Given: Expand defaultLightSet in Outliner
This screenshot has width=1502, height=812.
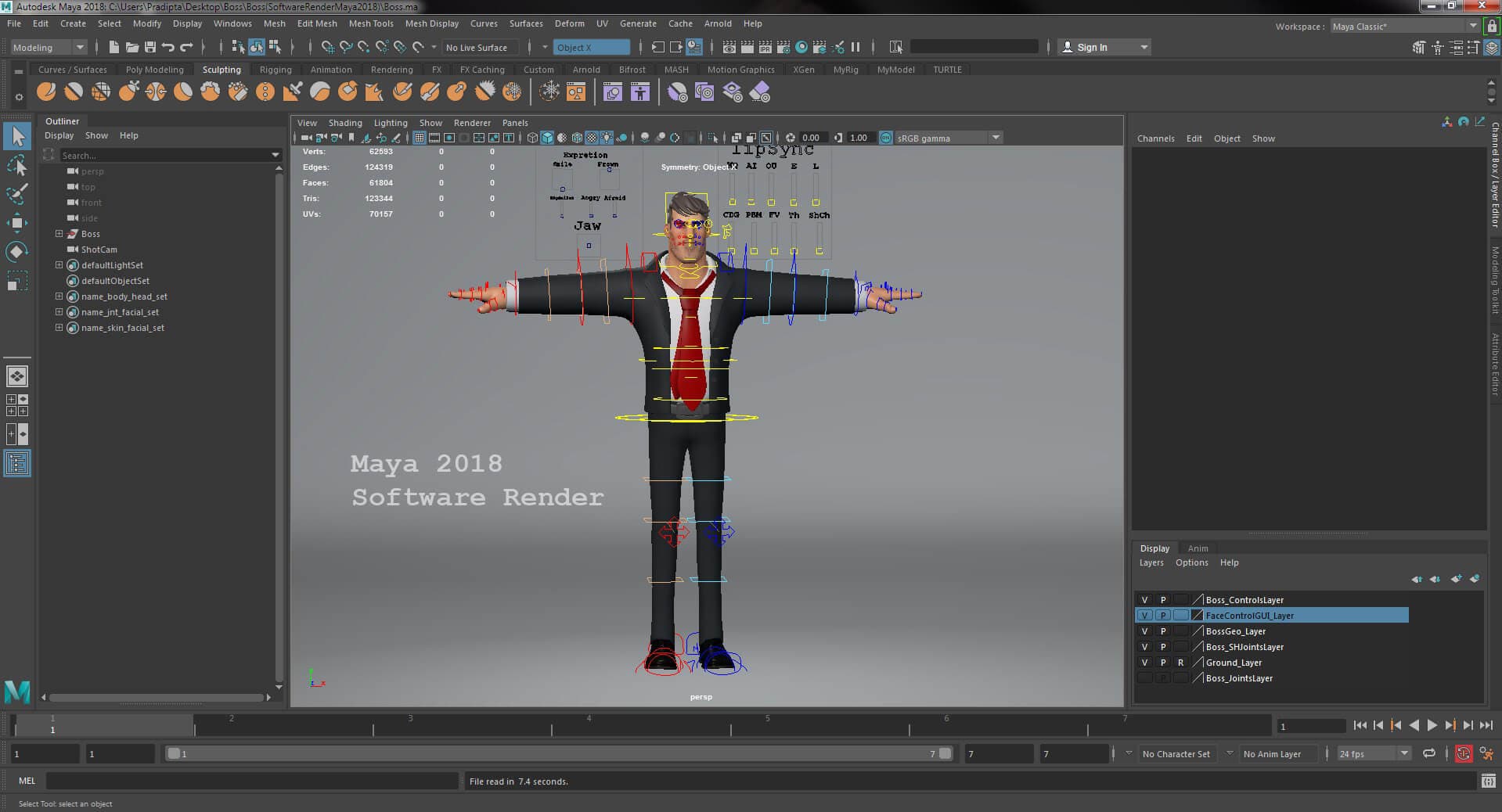Looking at the screenshot, I should point(59,264).
